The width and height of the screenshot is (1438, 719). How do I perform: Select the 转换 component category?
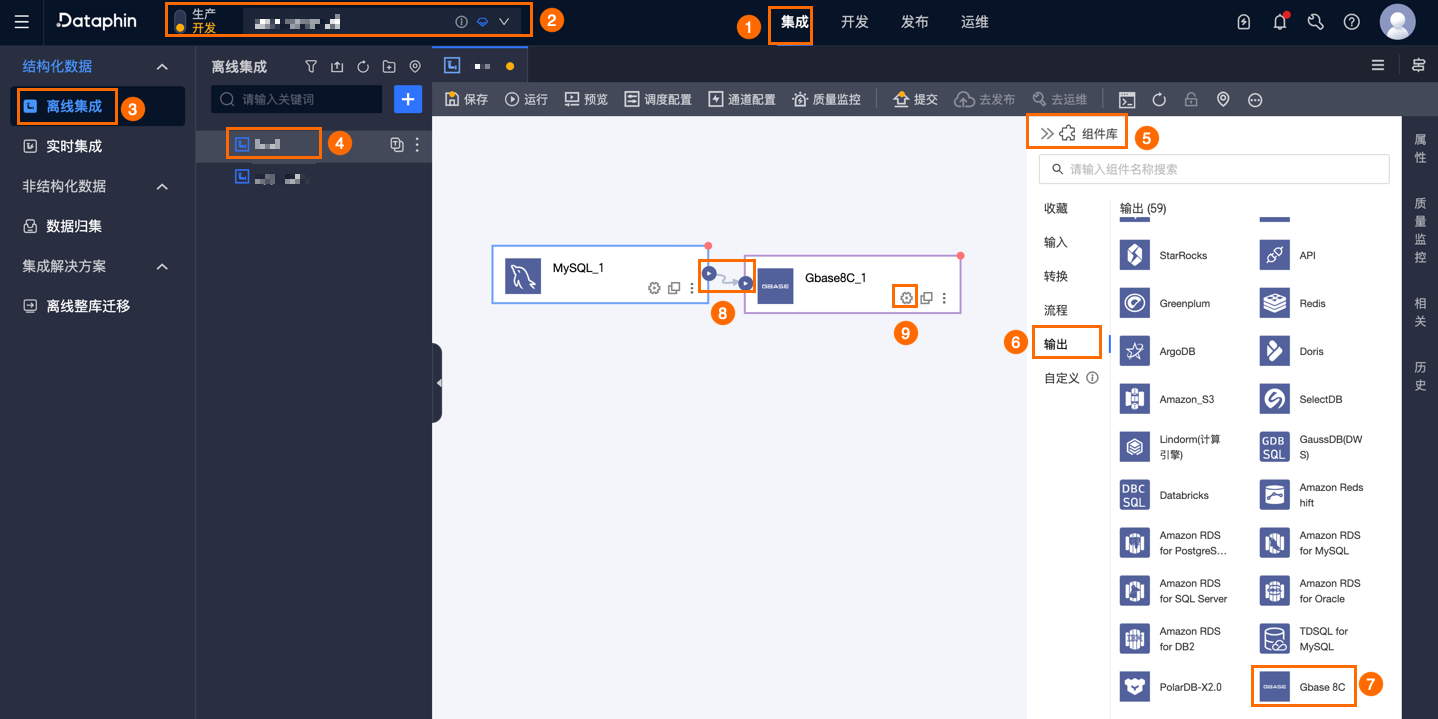tap(1056, 276)
